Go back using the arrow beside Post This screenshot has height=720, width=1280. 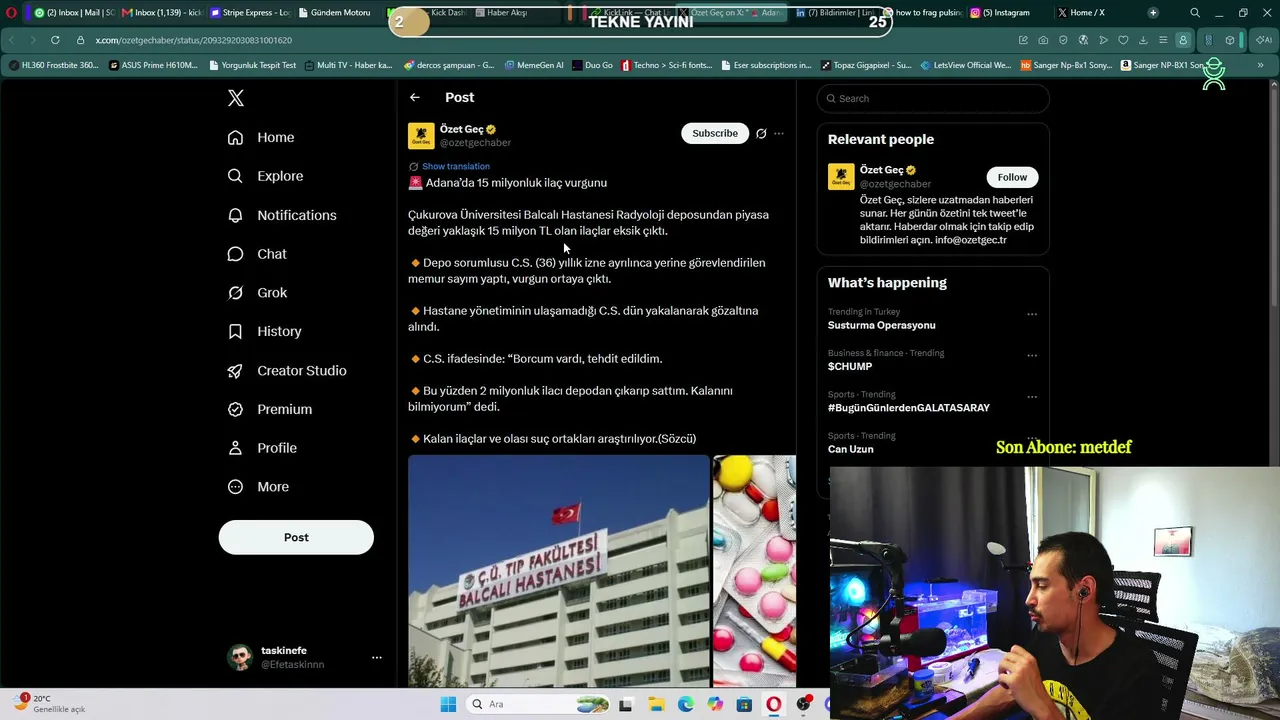(415, 97)
